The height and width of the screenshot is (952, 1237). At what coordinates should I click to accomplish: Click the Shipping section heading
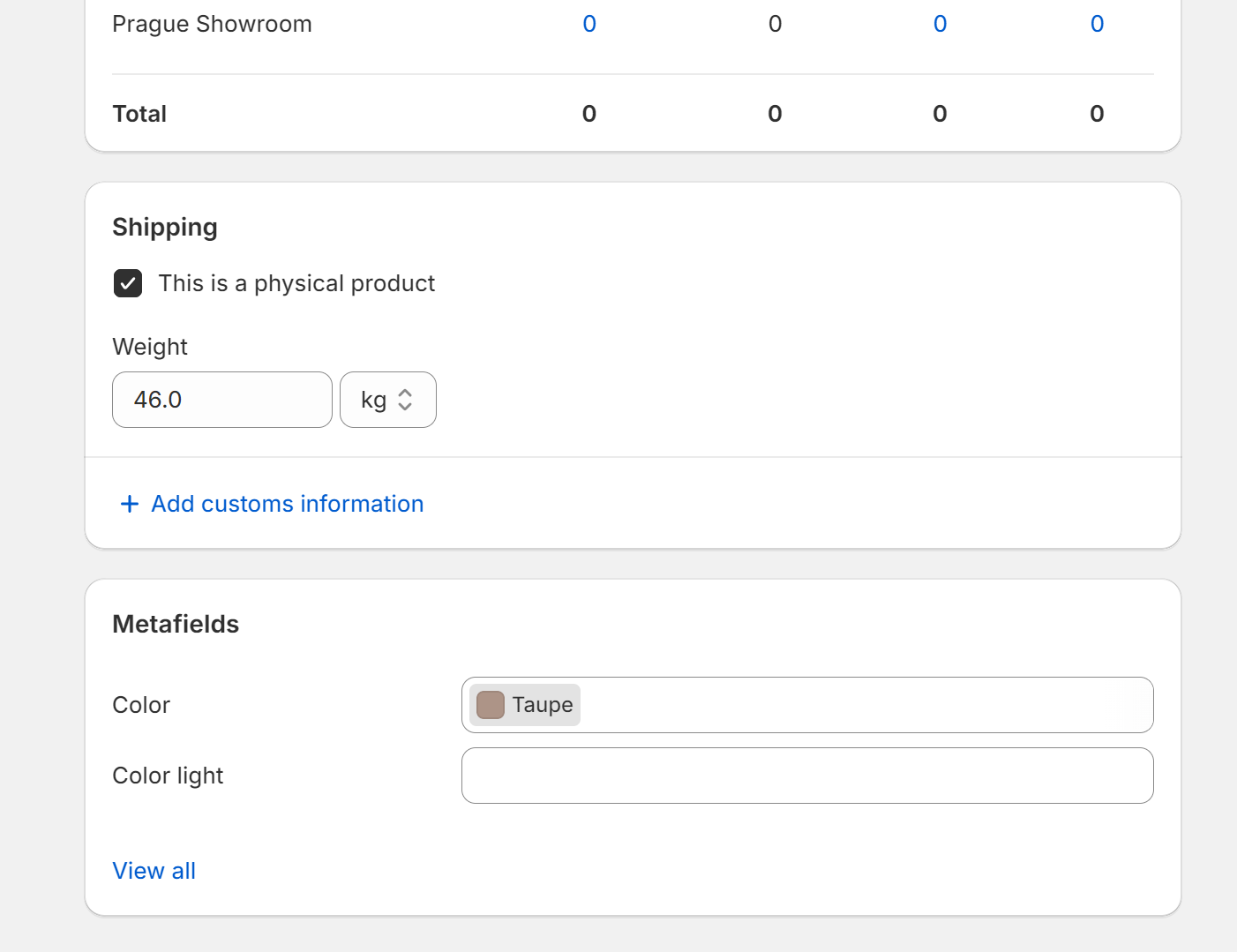click(165, 228)
